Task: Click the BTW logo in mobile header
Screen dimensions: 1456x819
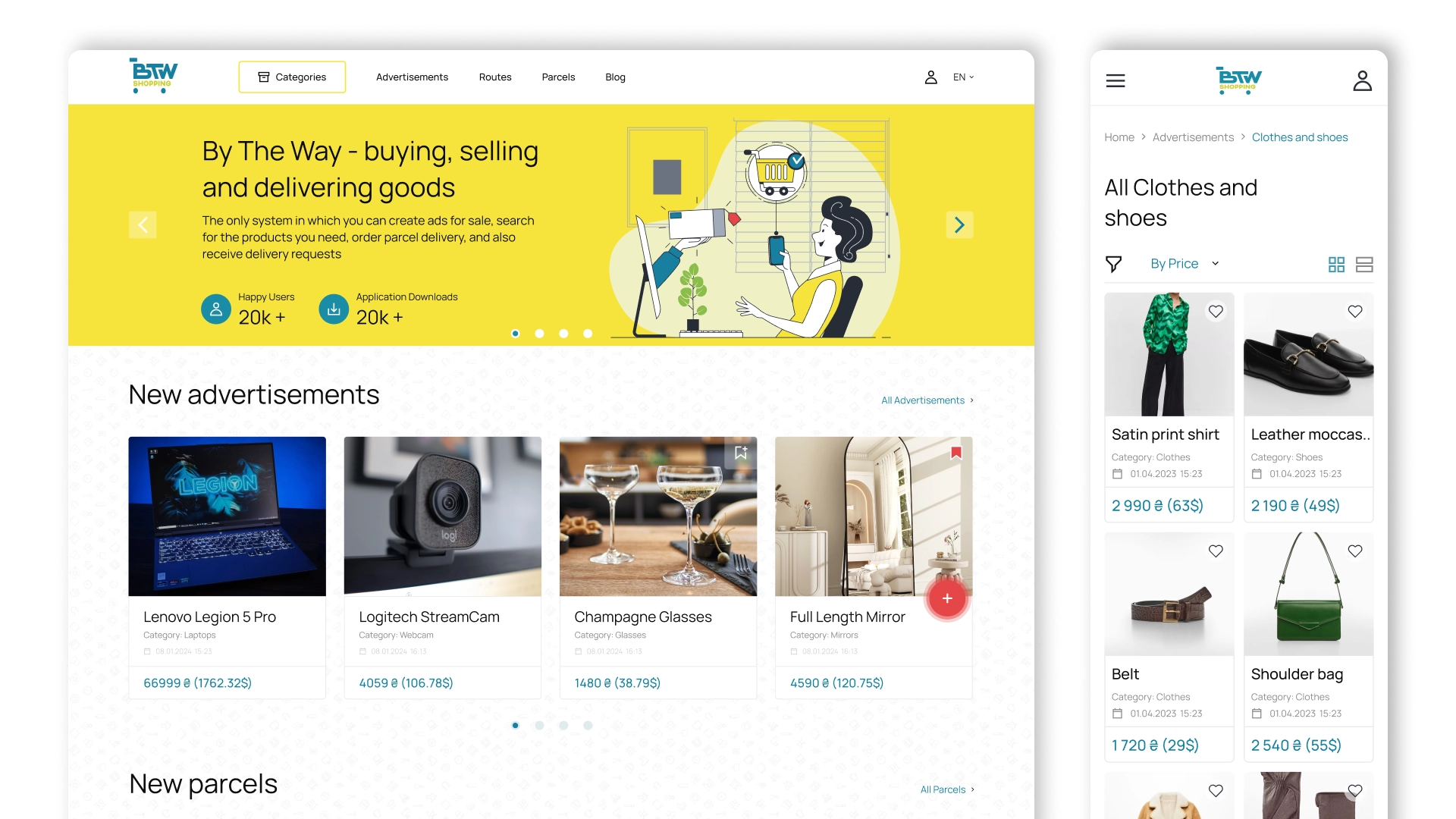Action: point(1238,80)
